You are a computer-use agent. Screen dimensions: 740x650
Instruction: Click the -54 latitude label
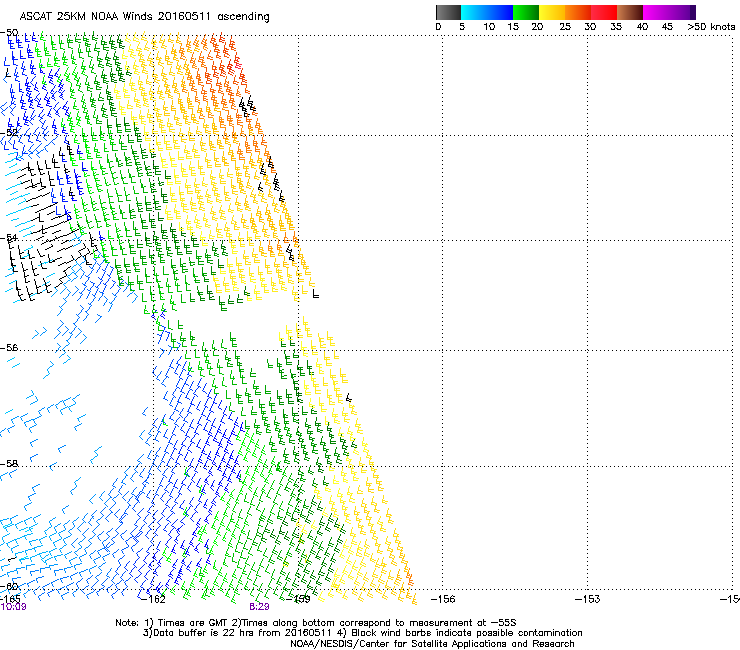click(x=9, y=237)
